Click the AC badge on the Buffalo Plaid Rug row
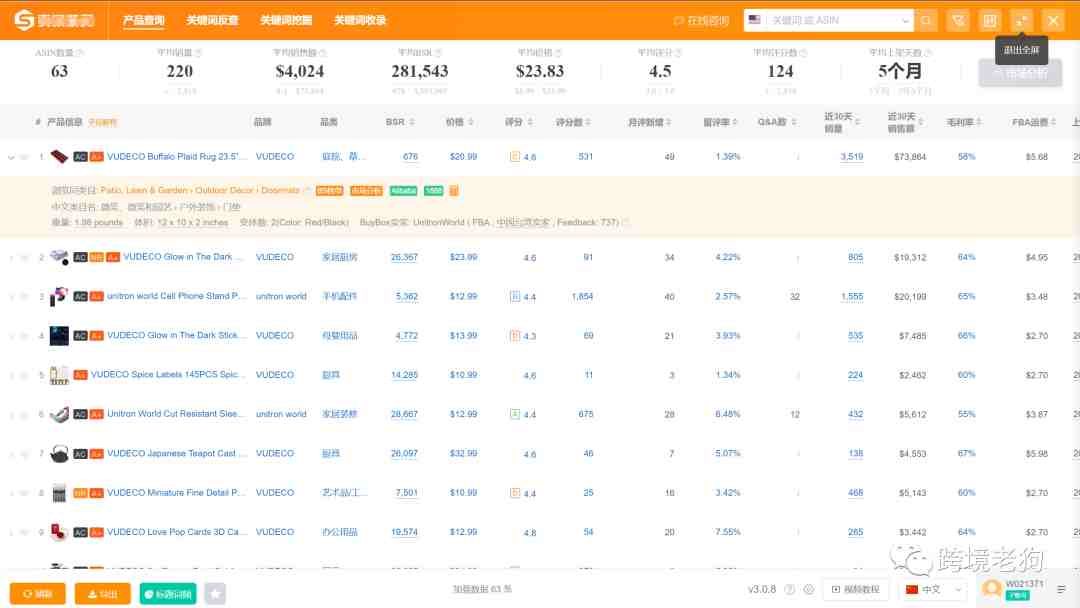Image resolution: width=1080 pixels, height=608 pixels. (x=80, y=157)
